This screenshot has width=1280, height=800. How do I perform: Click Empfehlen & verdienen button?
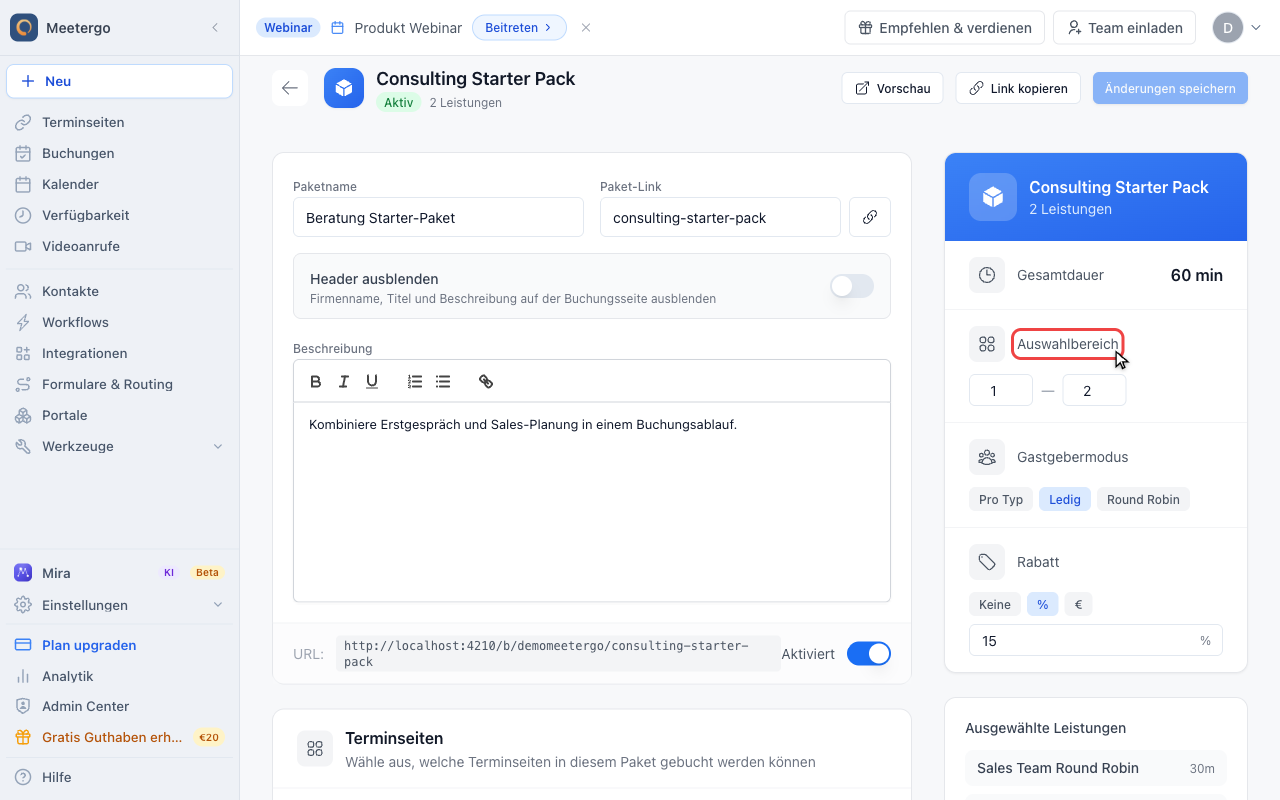click(x=945, y=28)
